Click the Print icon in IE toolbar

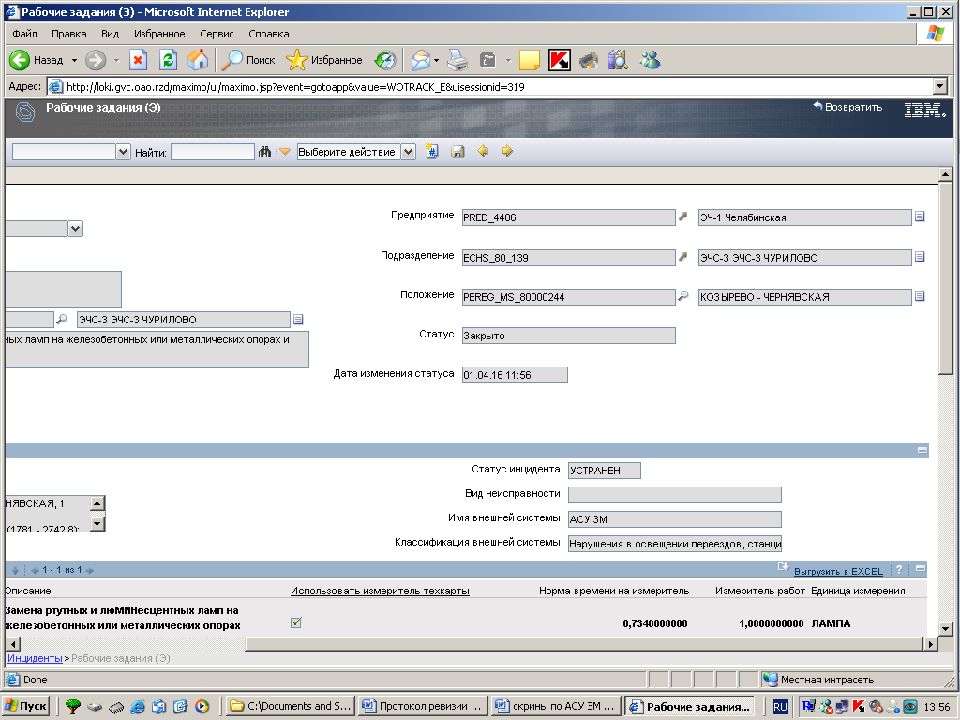point(457,60)
